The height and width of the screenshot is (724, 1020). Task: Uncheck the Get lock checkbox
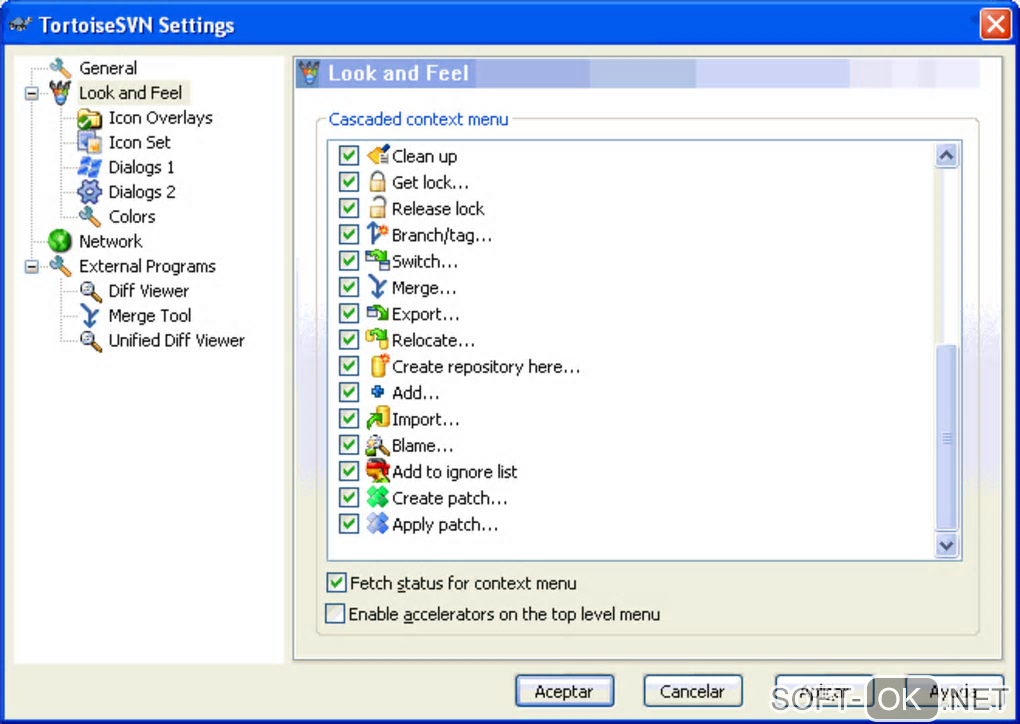coord(349,181)
